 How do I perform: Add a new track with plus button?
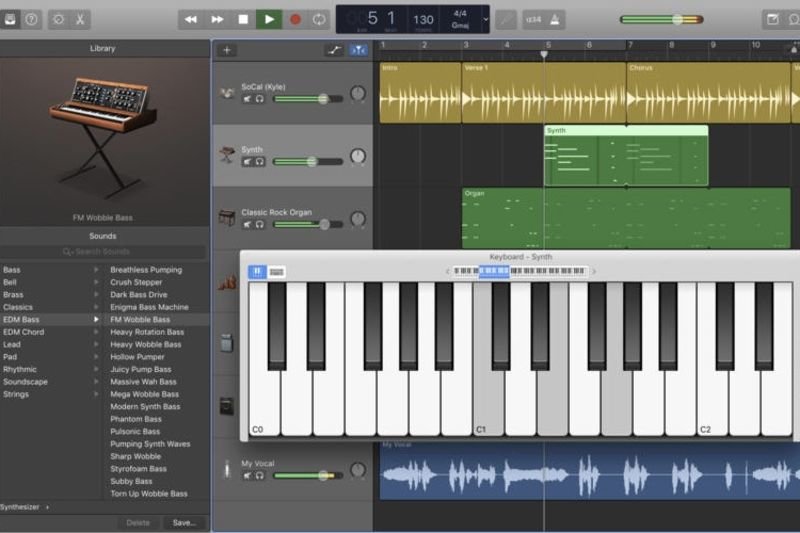[228, 50]
